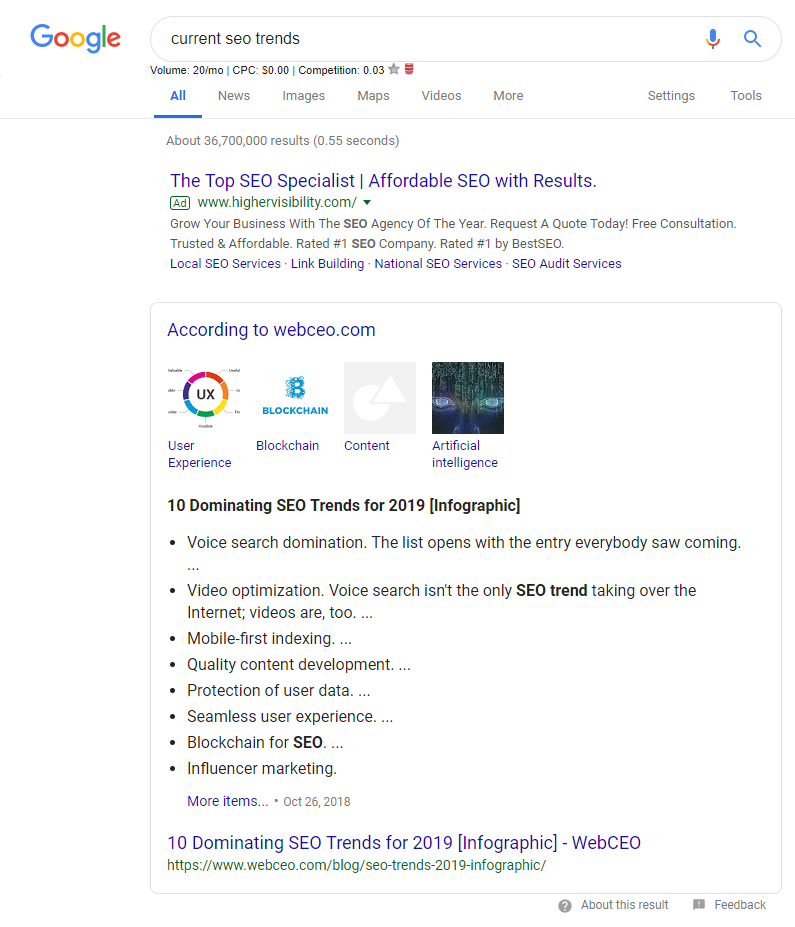795x927 pixels.
Task: Click Video optimization bullet text
Action: 442,601
